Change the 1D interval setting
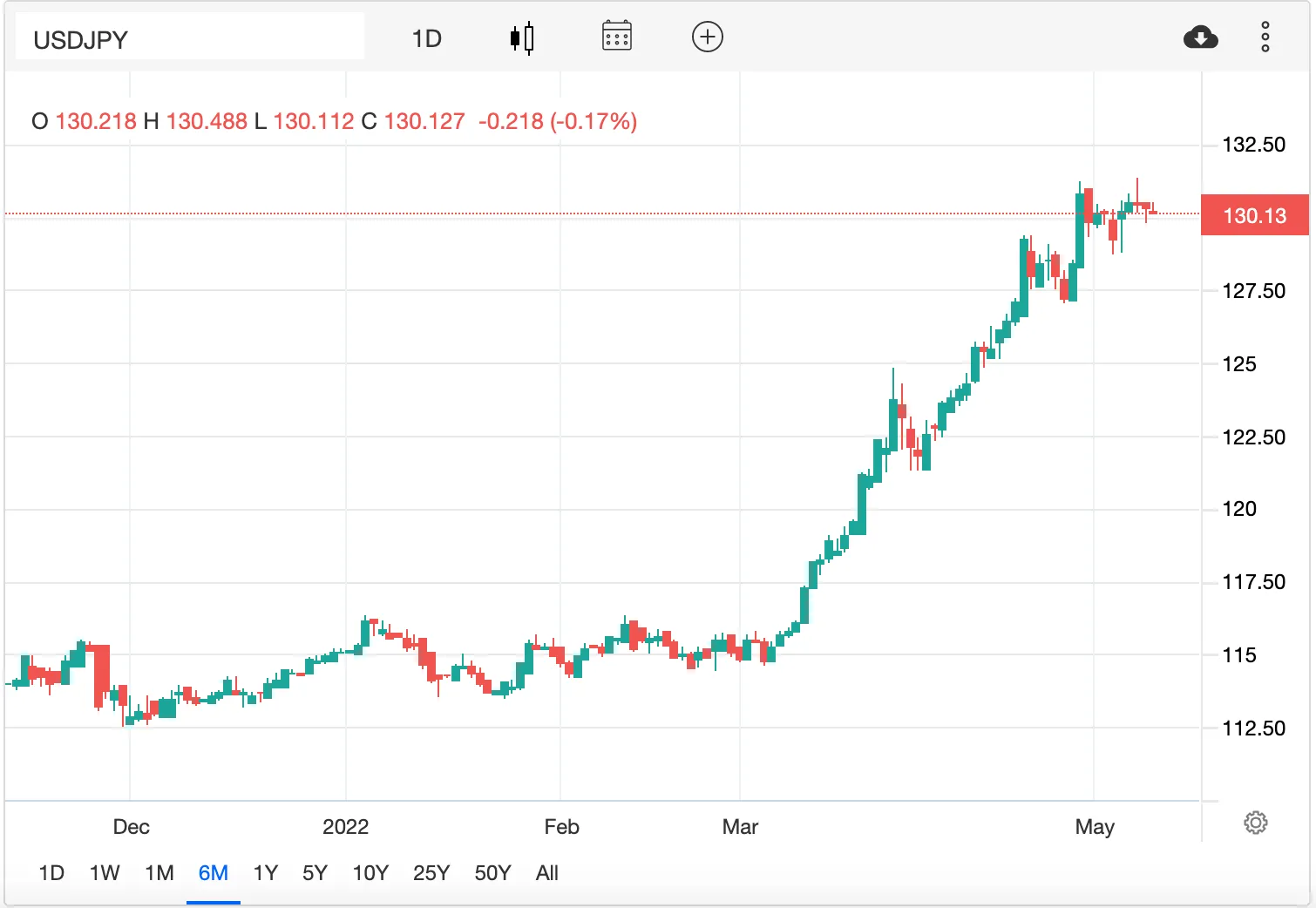This screenshot has width=1316, height=908. click(427, 39)
